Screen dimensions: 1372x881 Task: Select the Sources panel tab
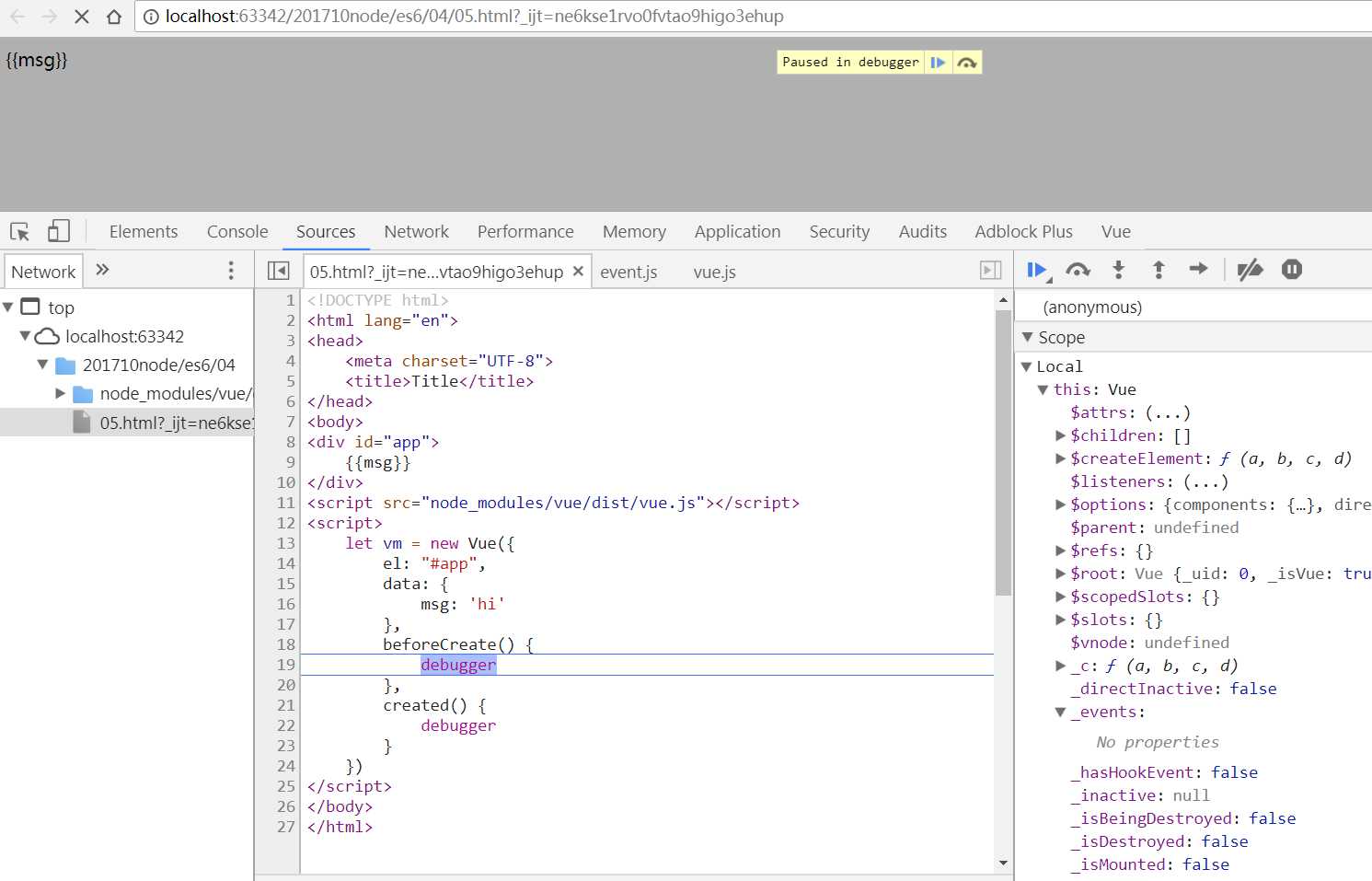[326, 232]
